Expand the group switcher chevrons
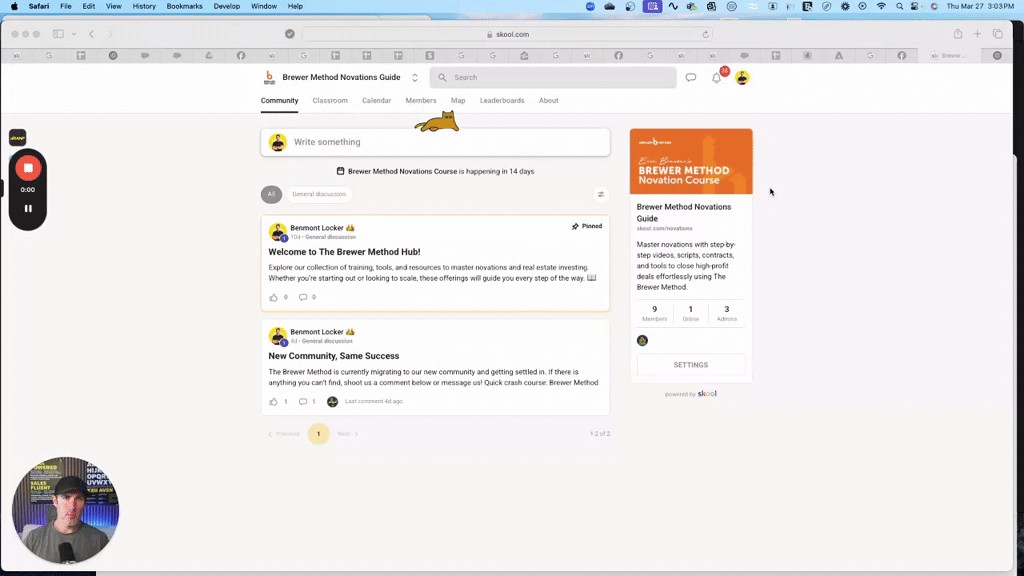The width and height of the screenshot is (1024, 576). (x=415, y=78)
